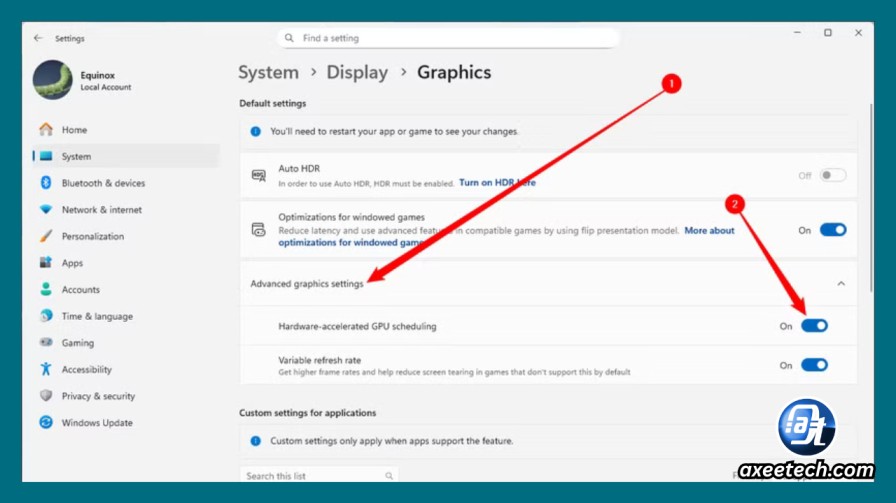The height and width of the screenshot is (503, 896).
Task: Click the Find a setting search box
Action: 449,38
